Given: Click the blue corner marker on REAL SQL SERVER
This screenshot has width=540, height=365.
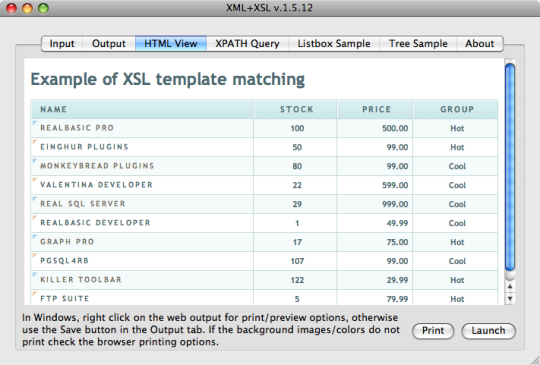Looking at the screenshot, I should click(x=34, y=198).
